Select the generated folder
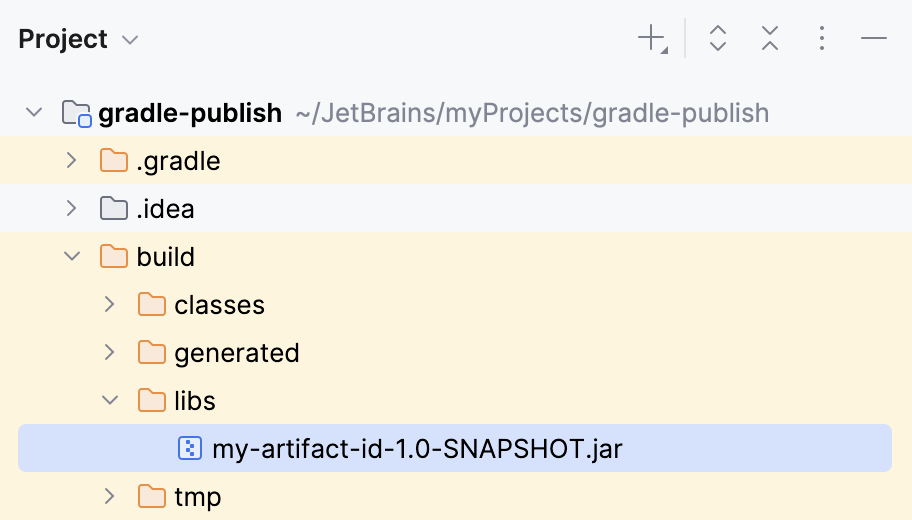Viewport: 912px width, 520px height. click(x=236, y=353)
